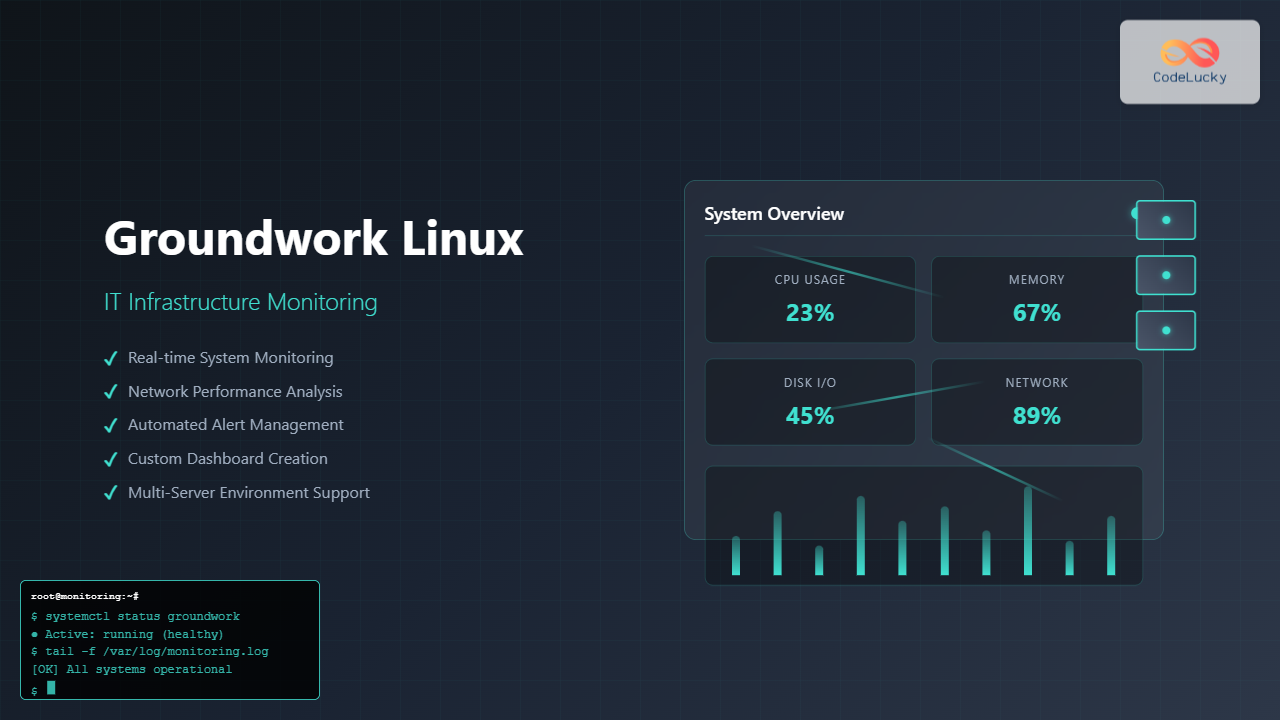Click the blinking cursor at the terminal prompt
The width and height of the screenshot is (1280, 720).
coord(50,688)
